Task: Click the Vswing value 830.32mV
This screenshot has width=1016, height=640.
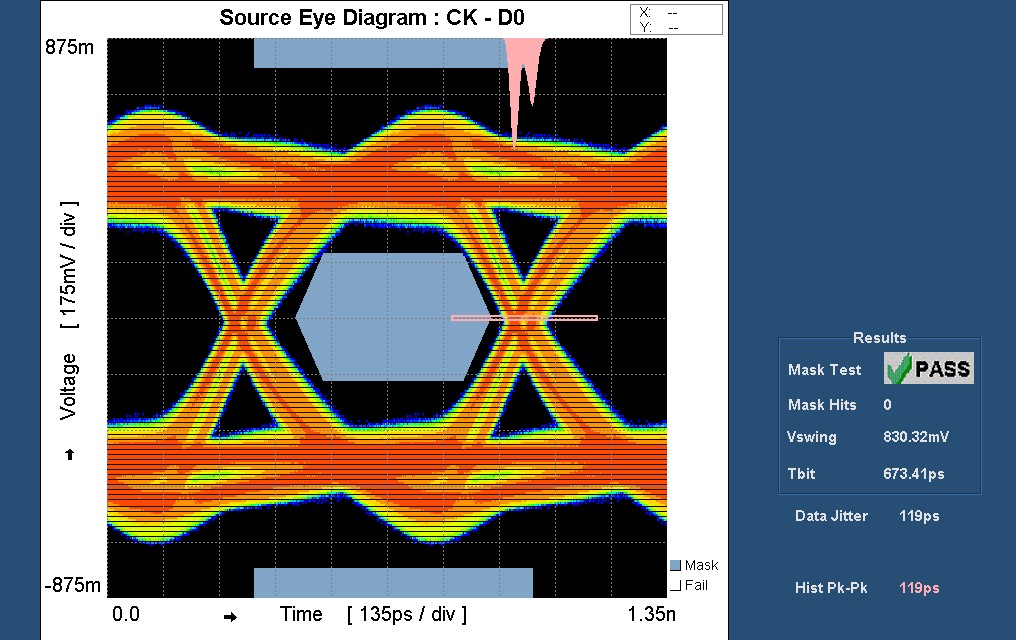Action: coord(918,437)
